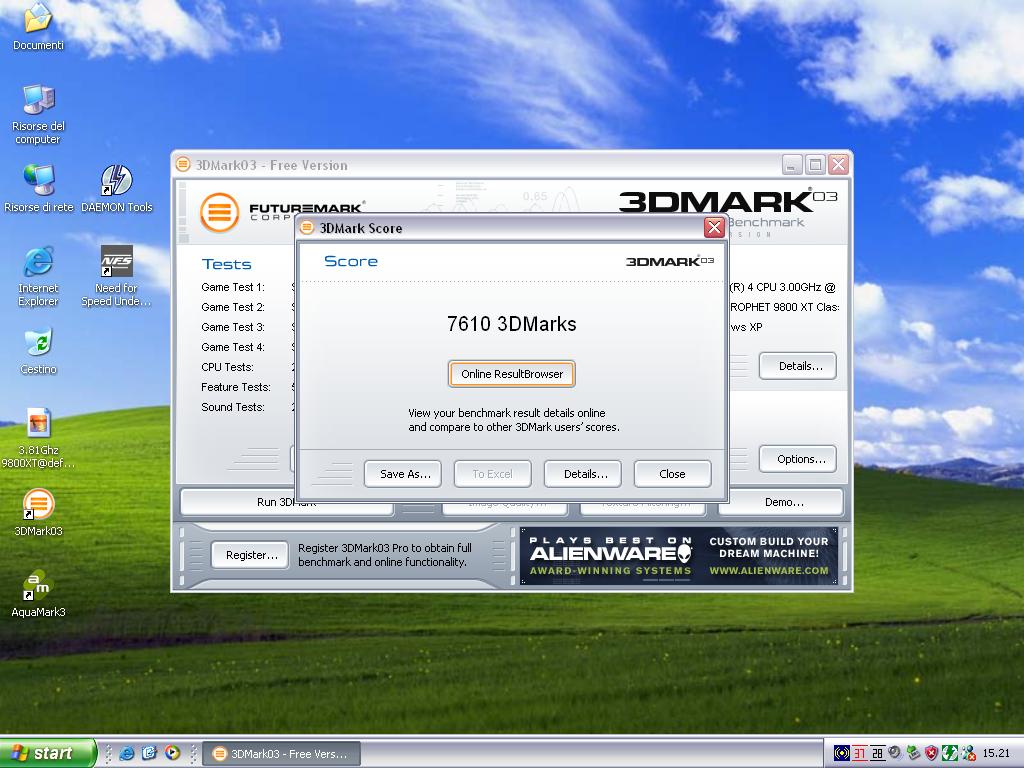
Task: Select the 3.81Ghz 9800XT file icon
Action: [x=38, y=424]
